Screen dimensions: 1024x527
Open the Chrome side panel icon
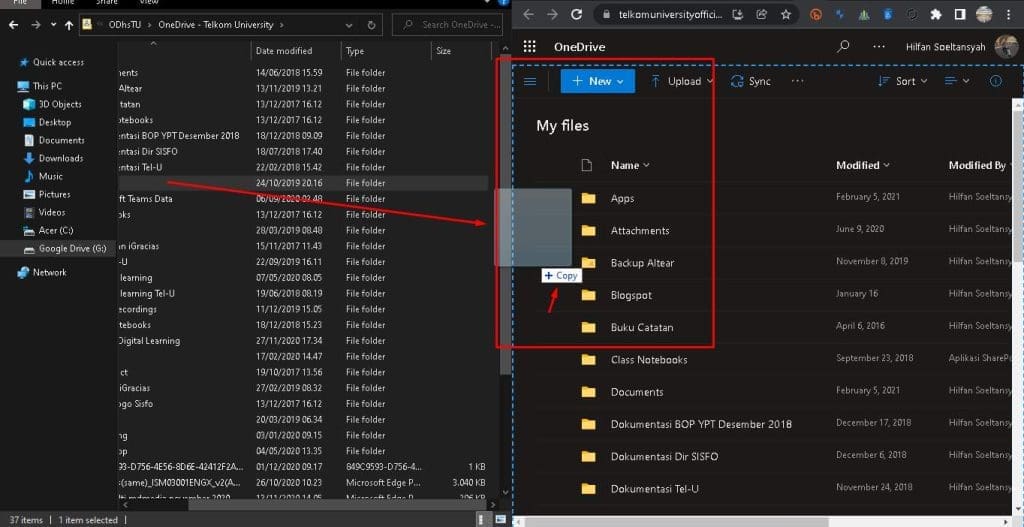coord(960,14)
